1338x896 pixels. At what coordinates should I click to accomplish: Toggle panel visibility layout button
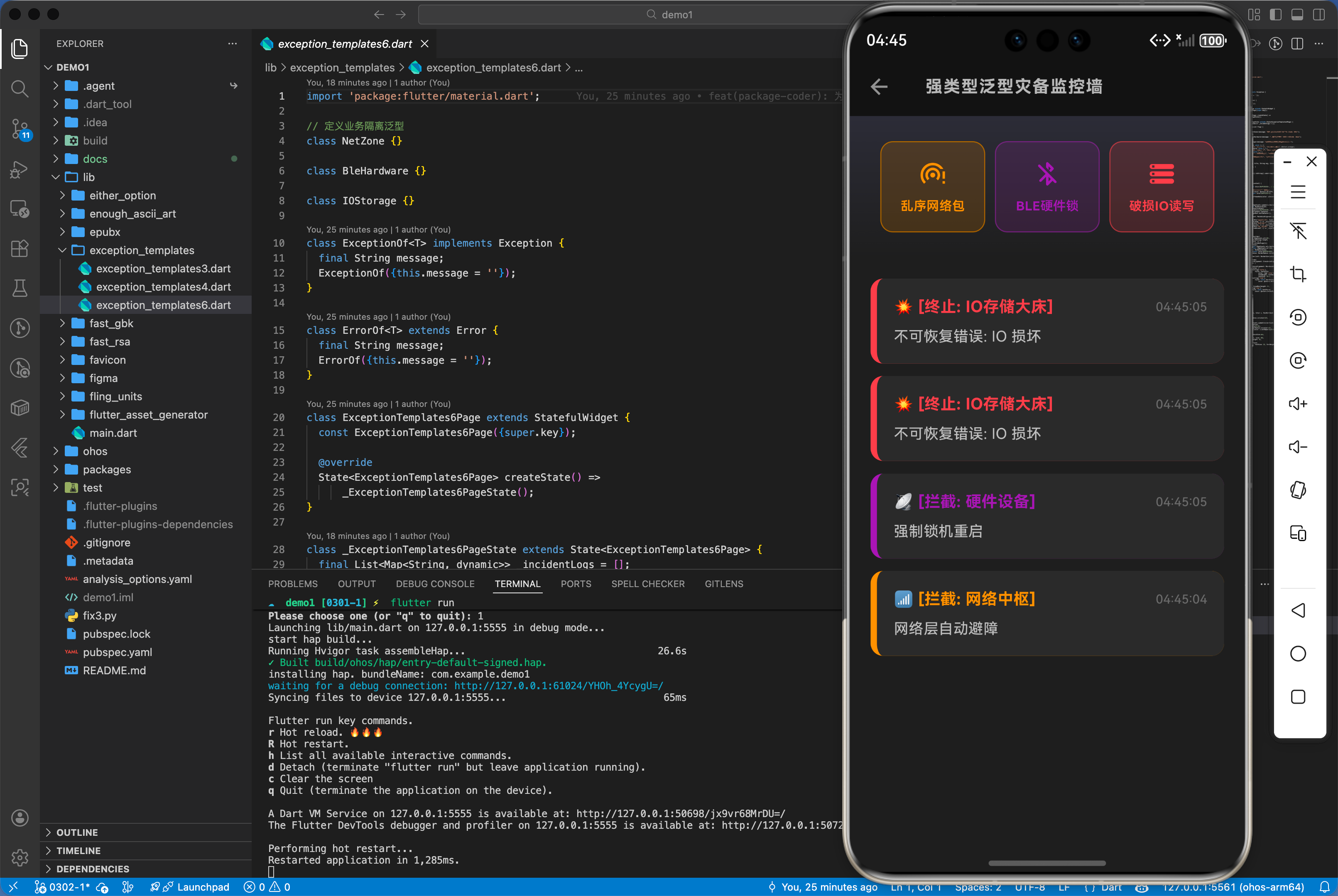point(1297,14)
